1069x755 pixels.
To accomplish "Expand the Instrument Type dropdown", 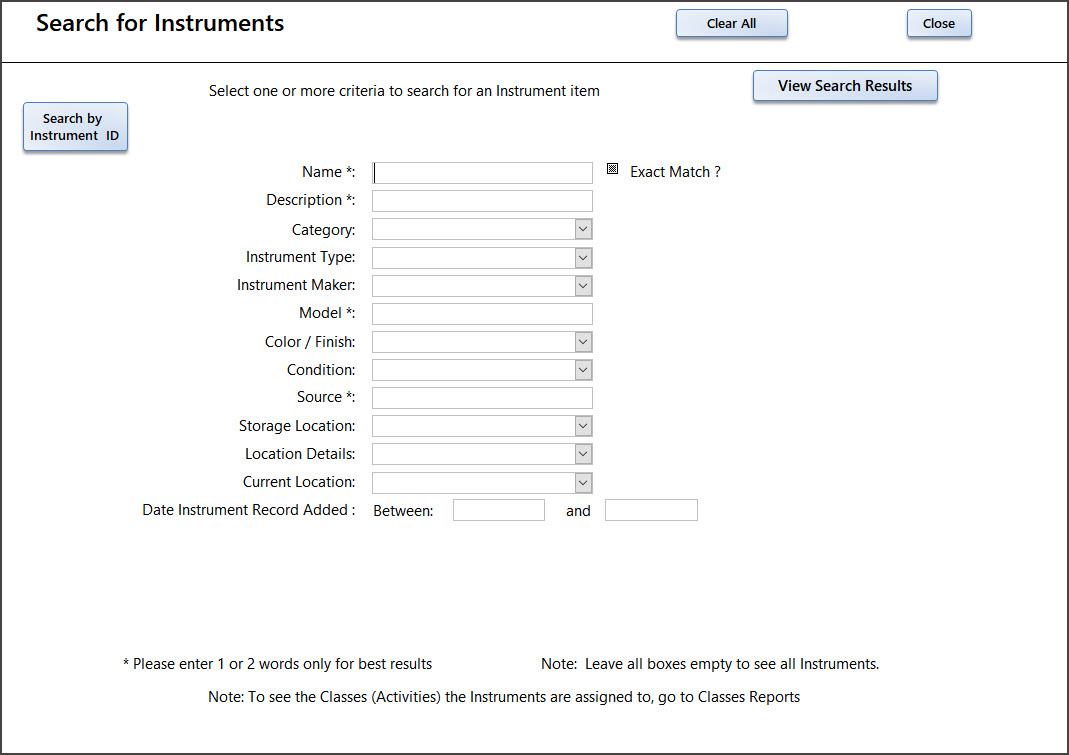I will [584, 258].
